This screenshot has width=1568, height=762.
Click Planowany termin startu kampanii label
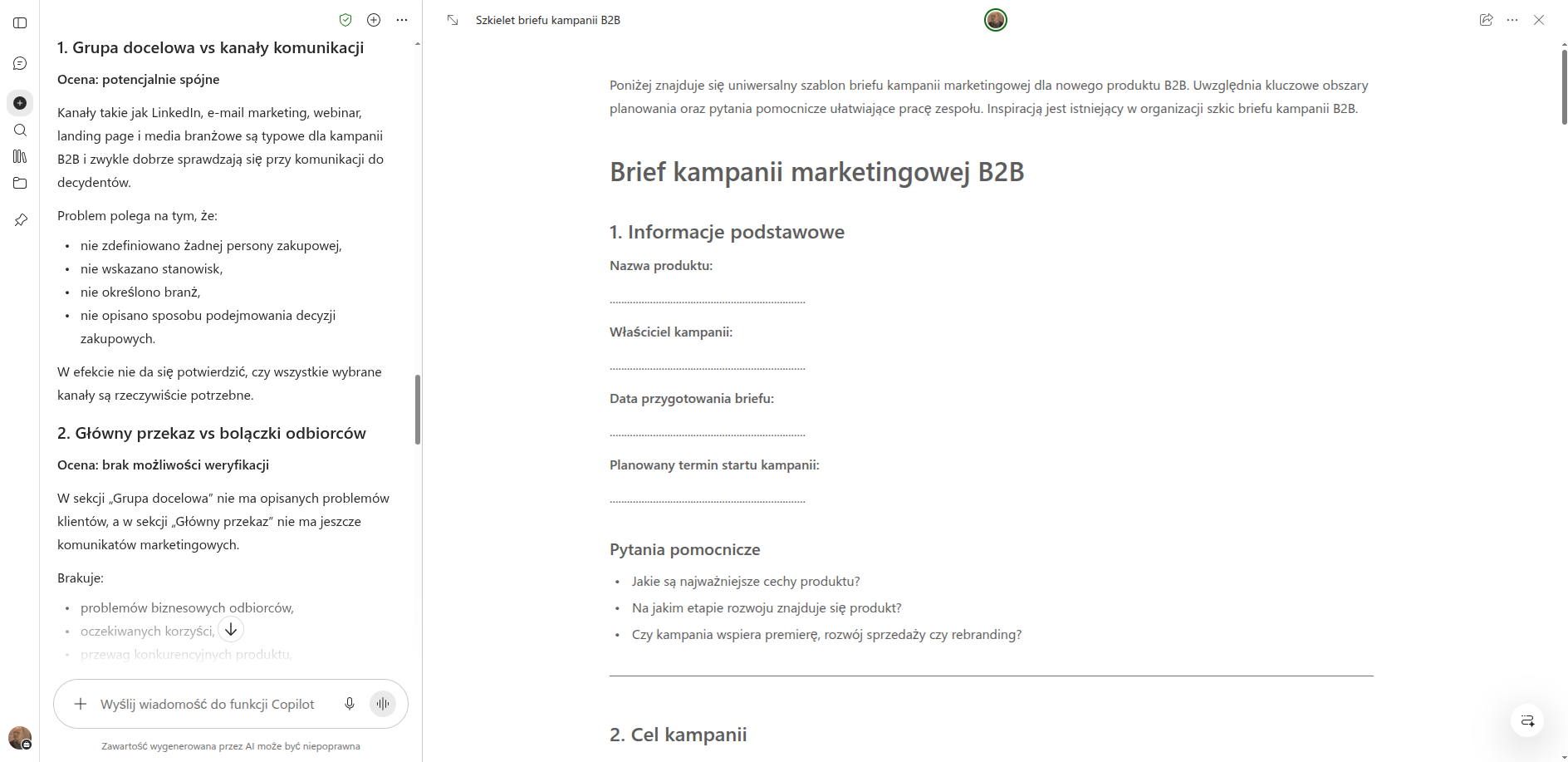714,465
